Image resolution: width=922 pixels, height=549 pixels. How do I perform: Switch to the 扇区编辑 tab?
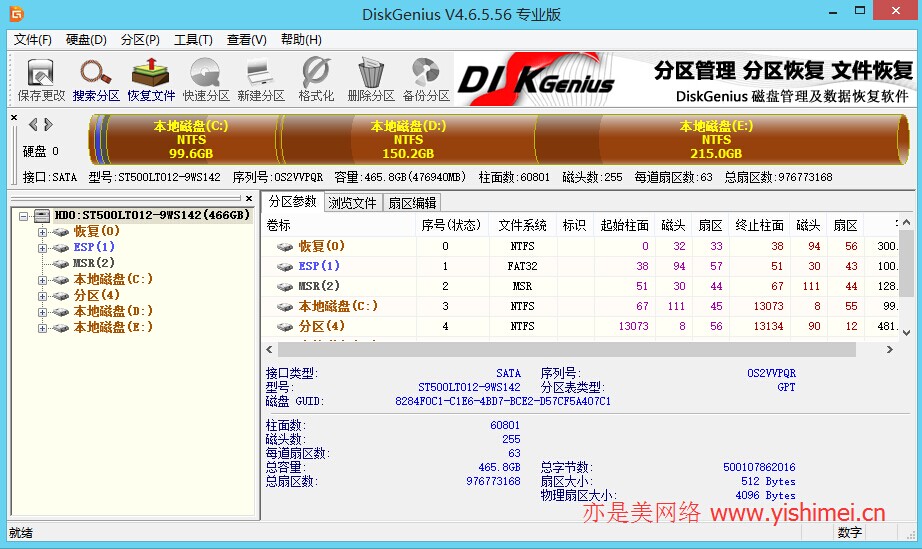tap(412, 203)
